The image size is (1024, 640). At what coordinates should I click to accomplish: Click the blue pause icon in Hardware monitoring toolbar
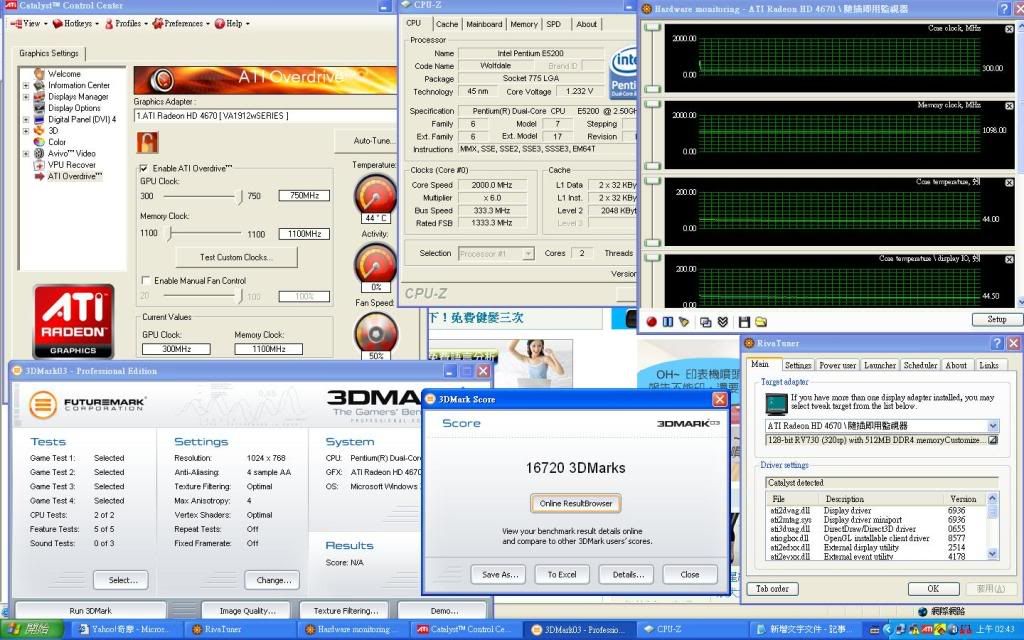point(667,322)
